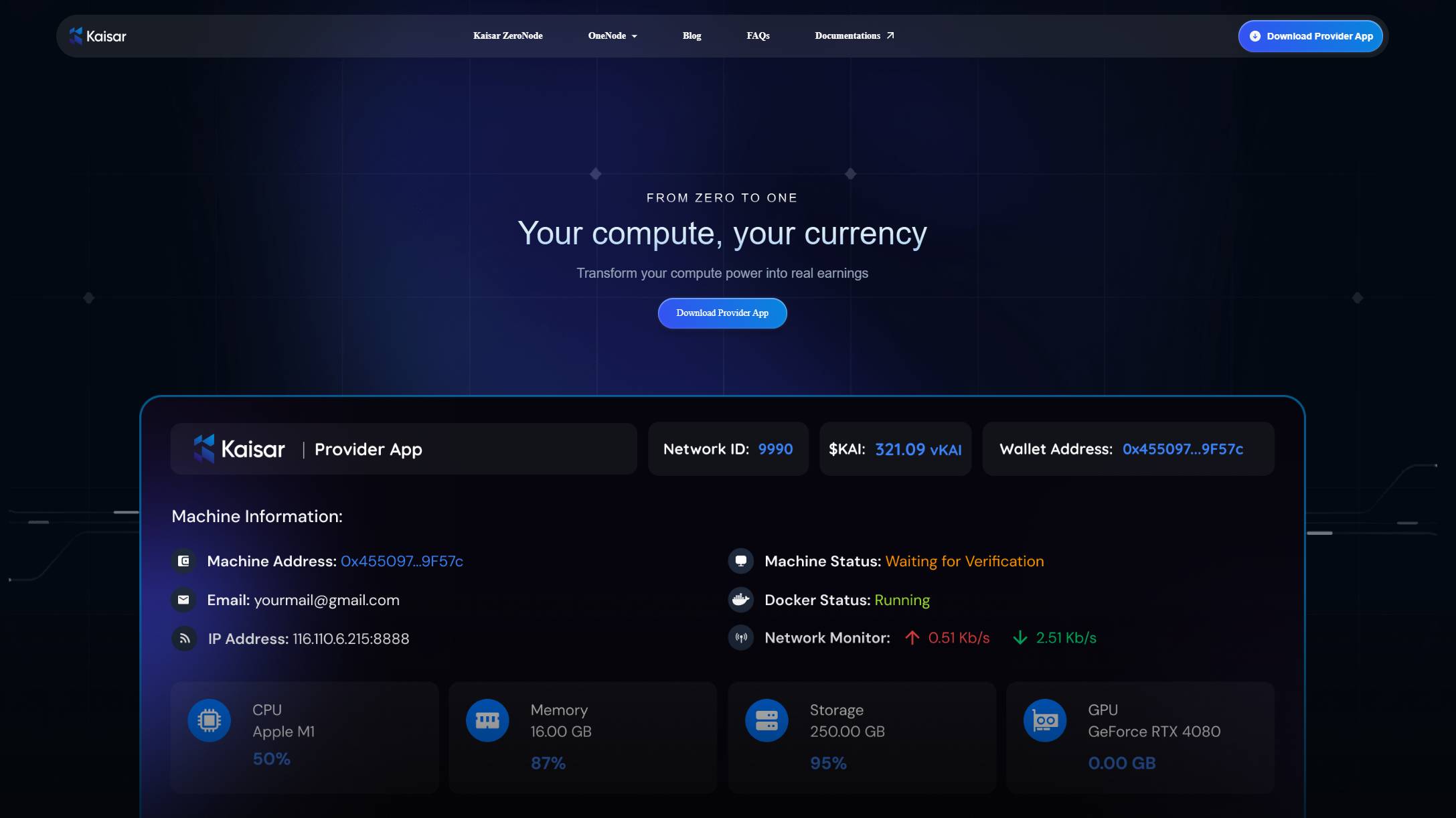Go to the Blog page
1456x818 pixels.
coord(692,35)
